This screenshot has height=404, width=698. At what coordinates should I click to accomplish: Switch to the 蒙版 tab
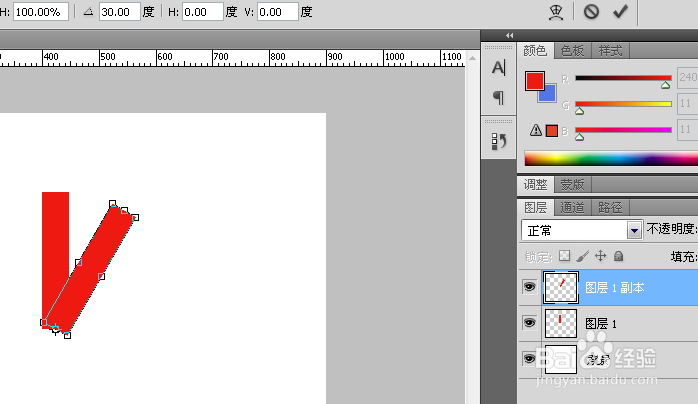(x=572, y=184)
